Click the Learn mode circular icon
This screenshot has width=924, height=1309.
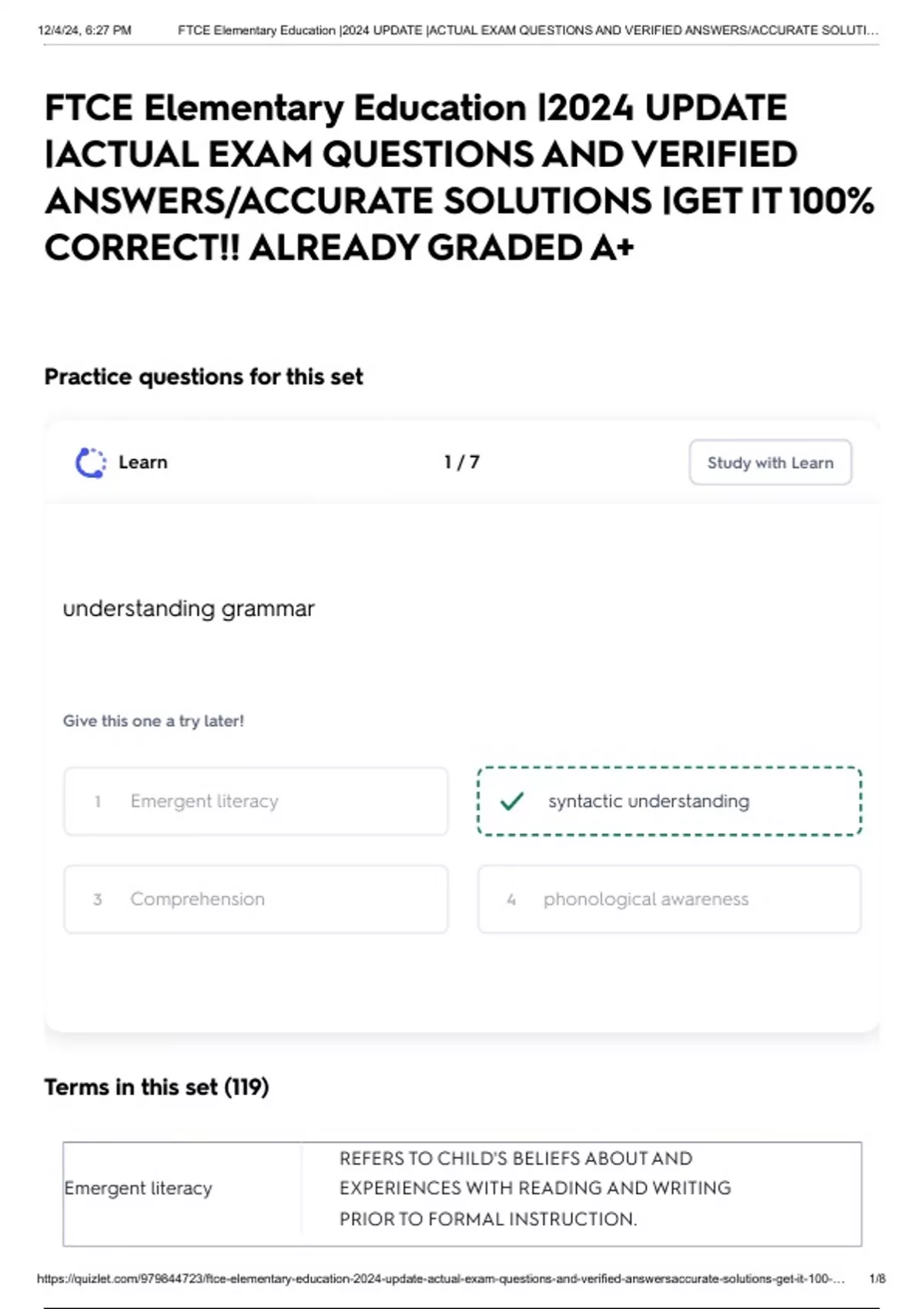click(x=91, y=463)
